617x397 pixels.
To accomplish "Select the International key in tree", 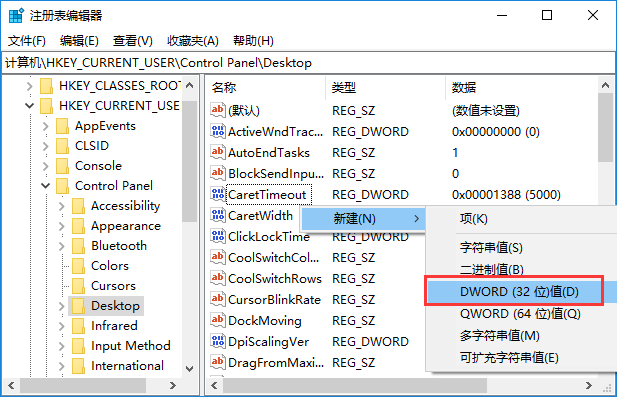I will click(127, 366).
